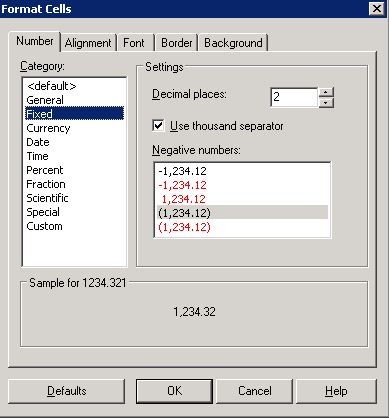The height and width of the screenshot is (418, 389).
Task: Pick the Currency category
Action: click(74, 128)
